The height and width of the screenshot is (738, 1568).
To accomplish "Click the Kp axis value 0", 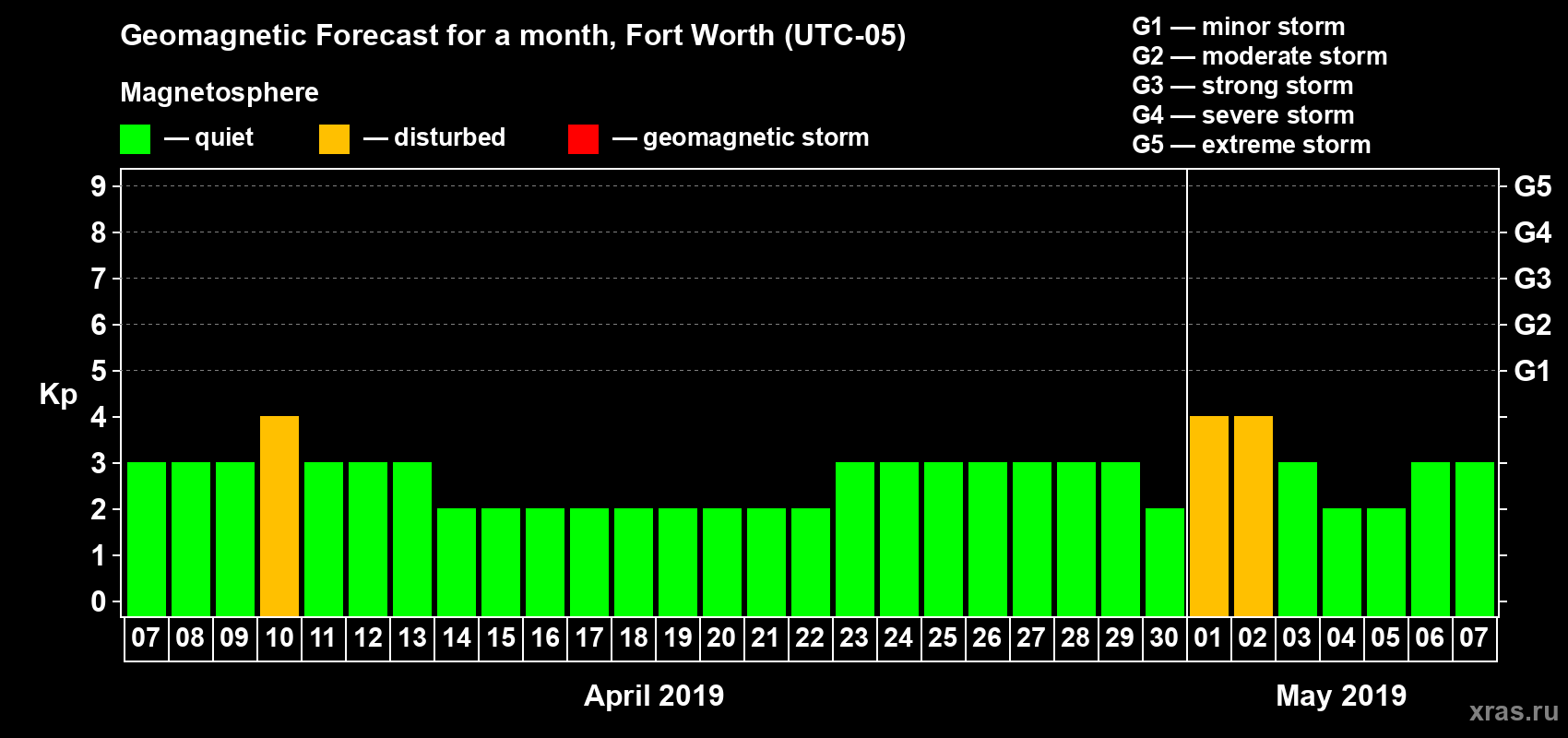I will [x=99, y=601].
